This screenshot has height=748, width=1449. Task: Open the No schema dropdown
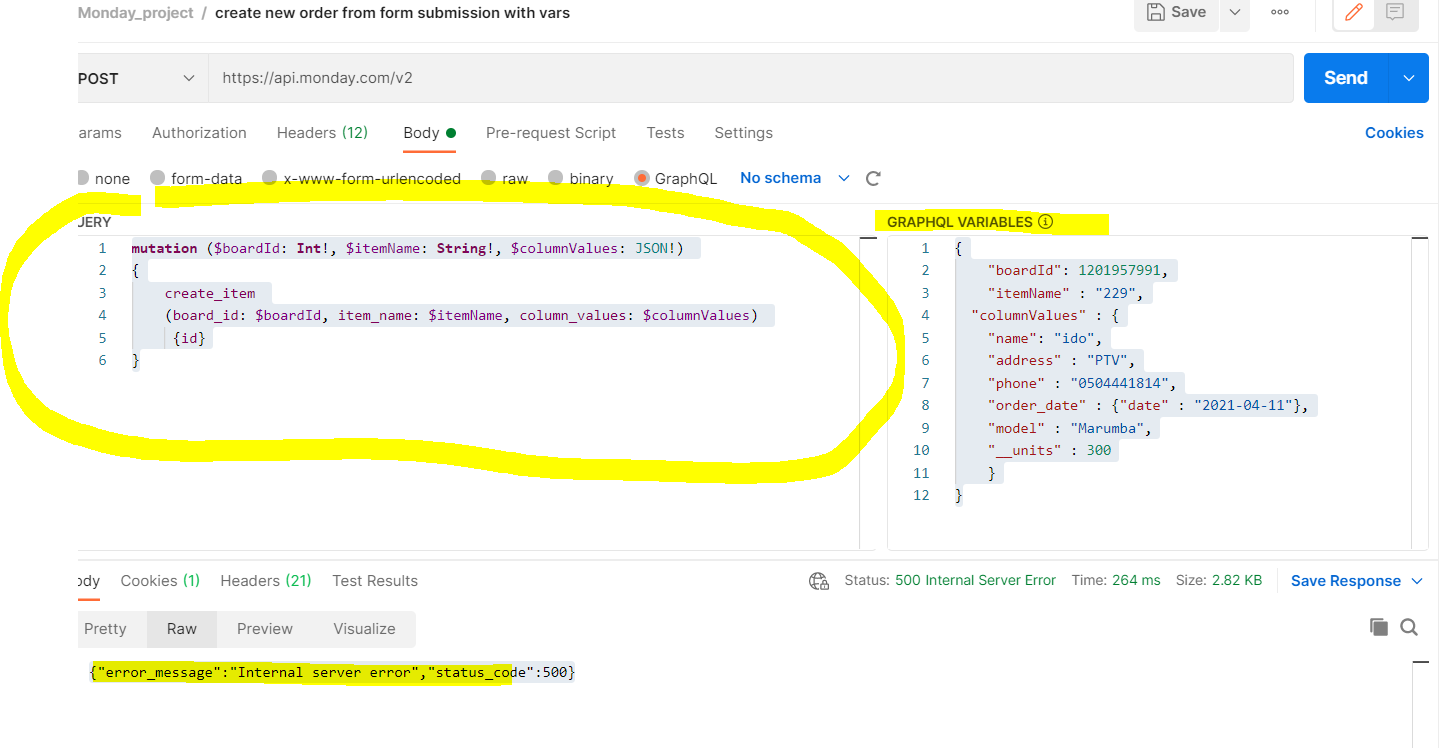click(794, 178)
